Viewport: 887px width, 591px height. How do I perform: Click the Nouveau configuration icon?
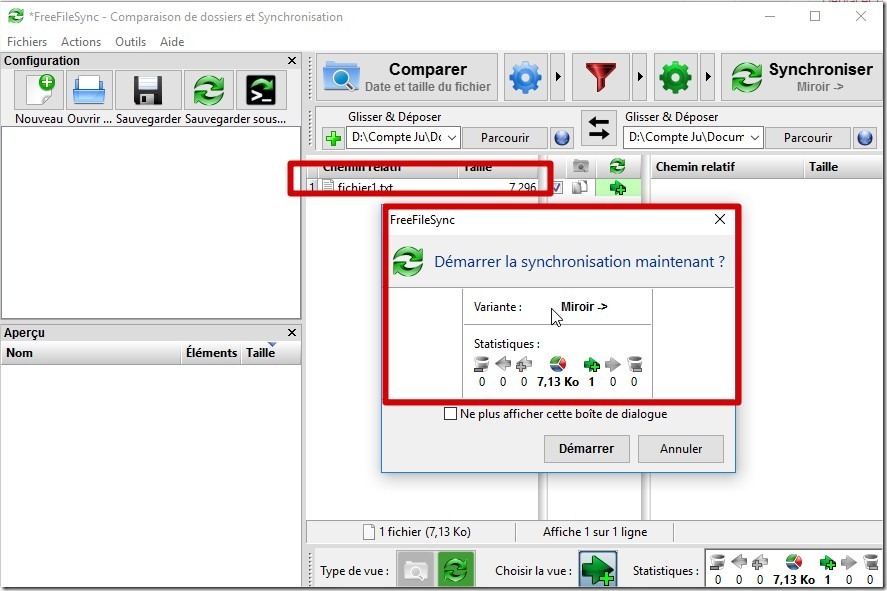(x=38, y=90)
